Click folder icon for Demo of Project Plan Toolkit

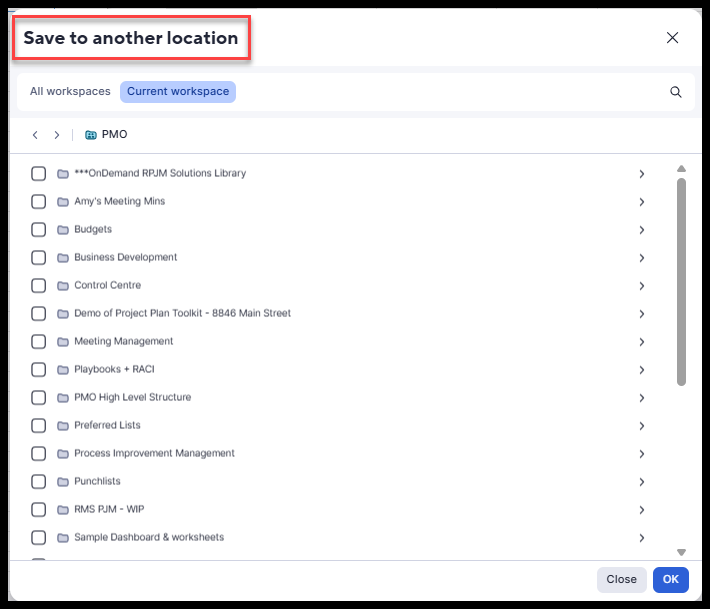pos(63,313)
